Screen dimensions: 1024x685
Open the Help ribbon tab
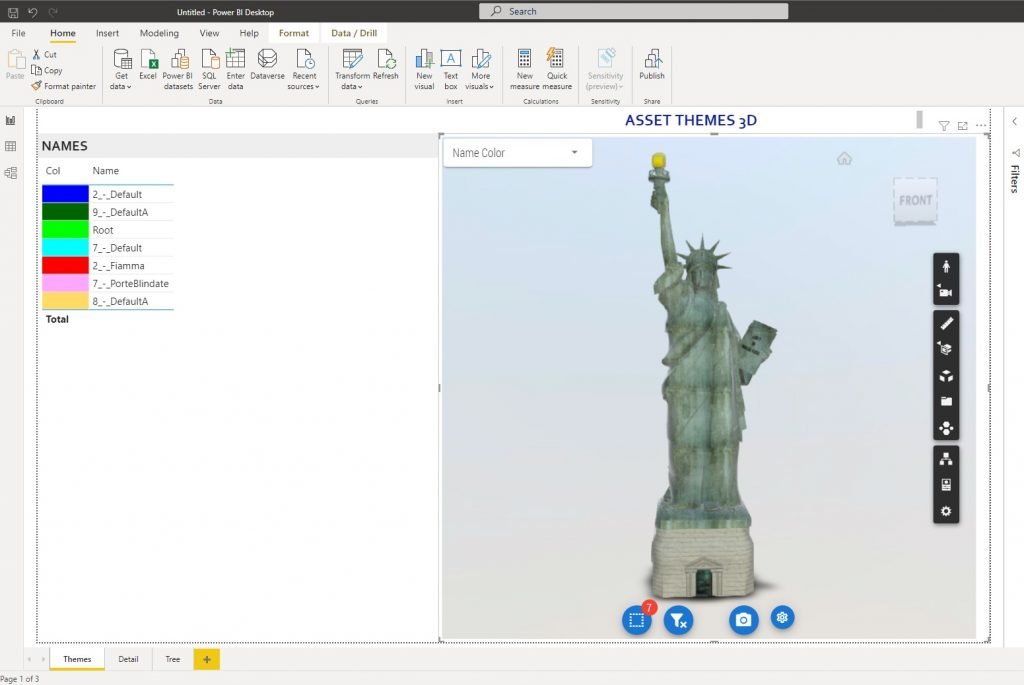click(x=249, y=33)
